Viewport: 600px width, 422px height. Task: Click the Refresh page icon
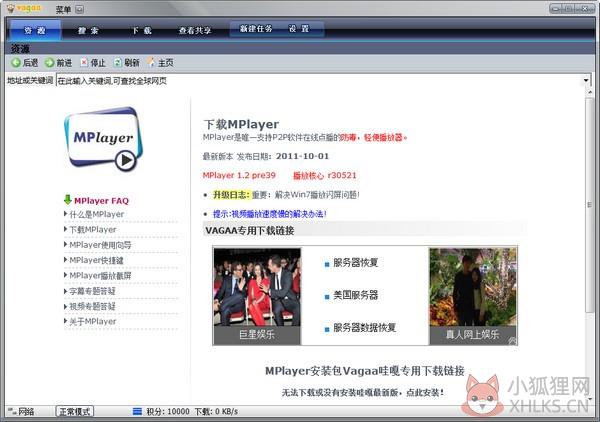pos(117,62)
